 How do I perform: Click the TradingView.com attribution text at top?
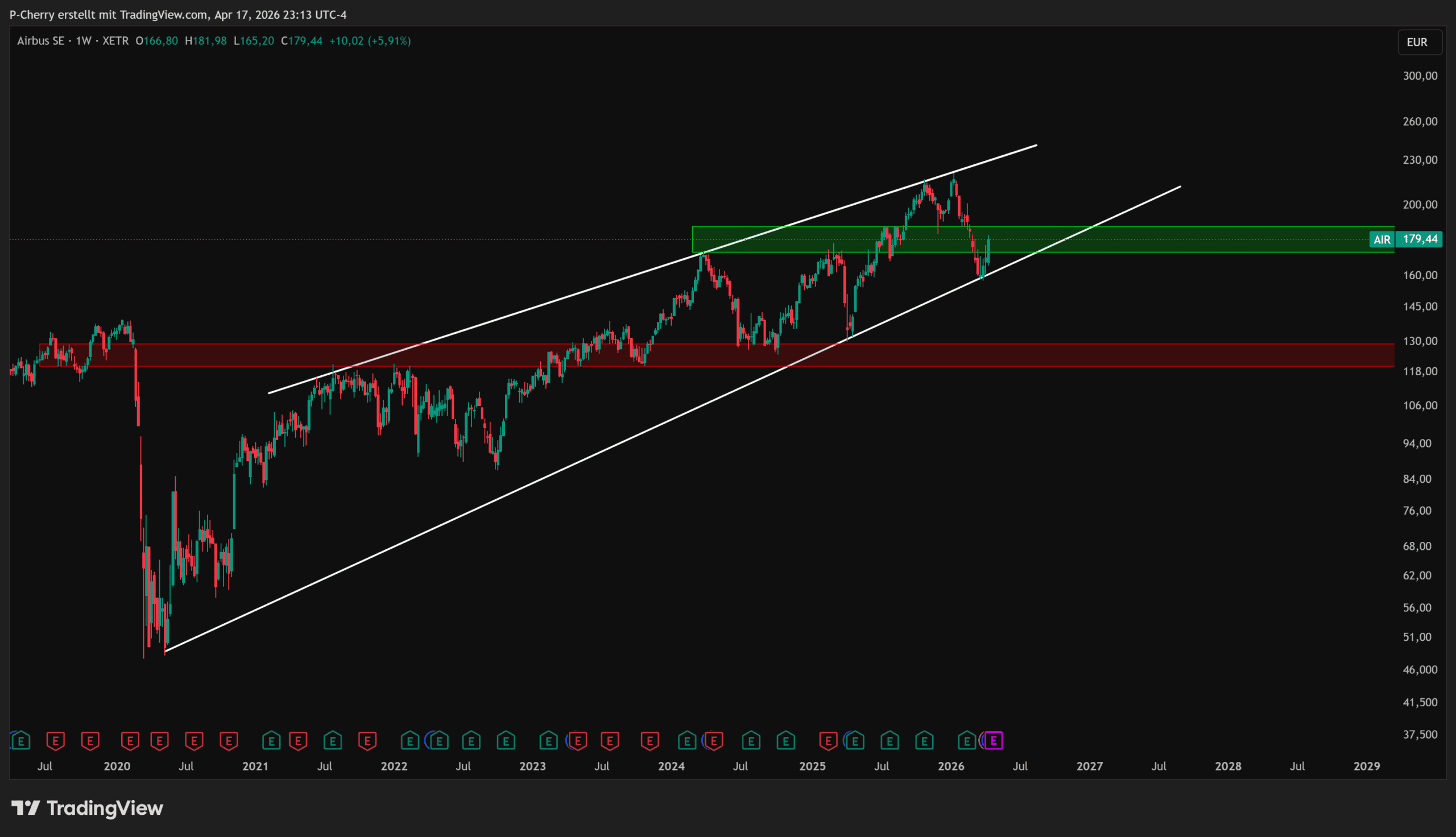[x=163, y=14]
